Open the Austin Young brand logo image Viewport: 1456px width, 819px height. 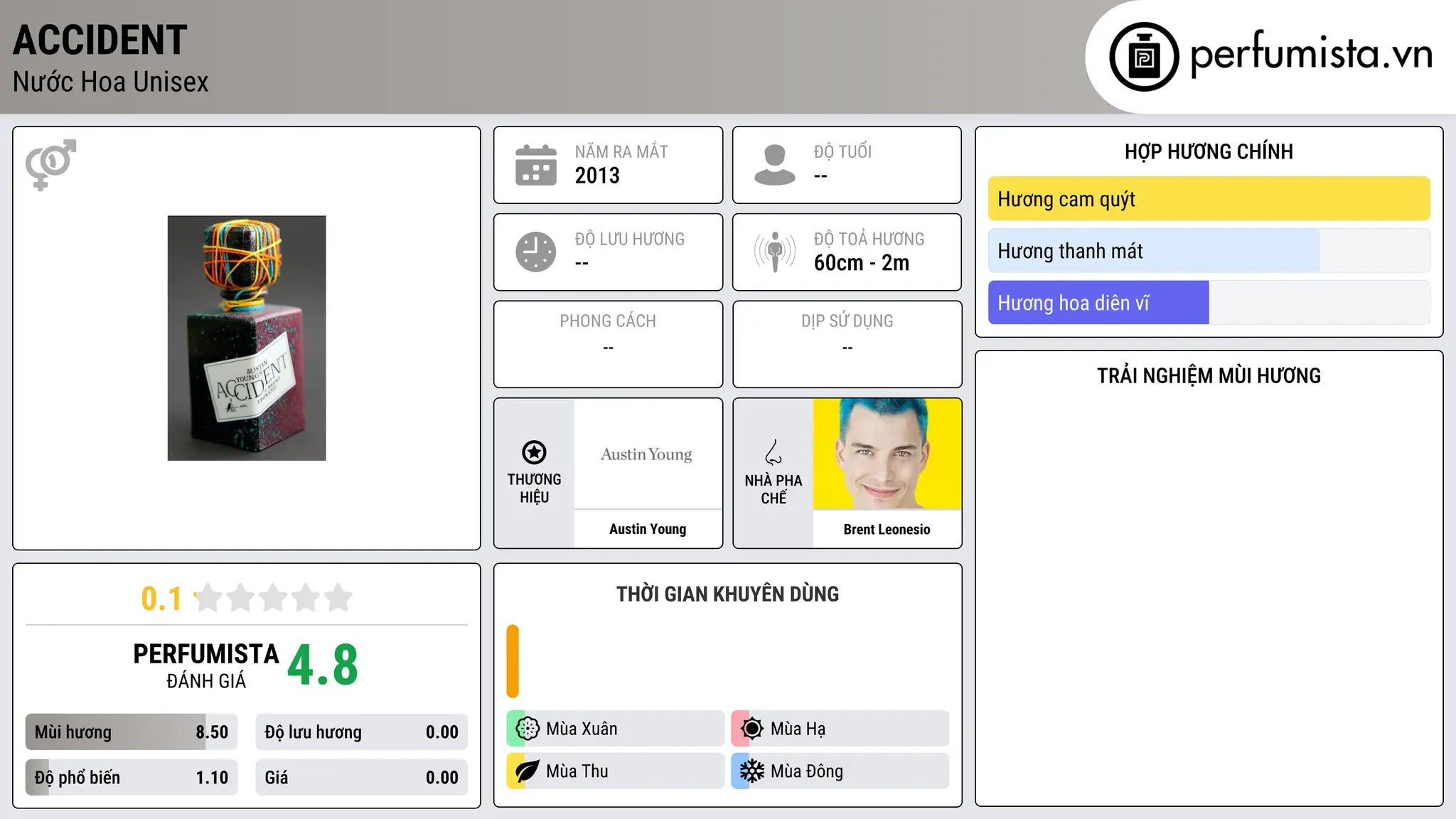(x=648, y=454)
